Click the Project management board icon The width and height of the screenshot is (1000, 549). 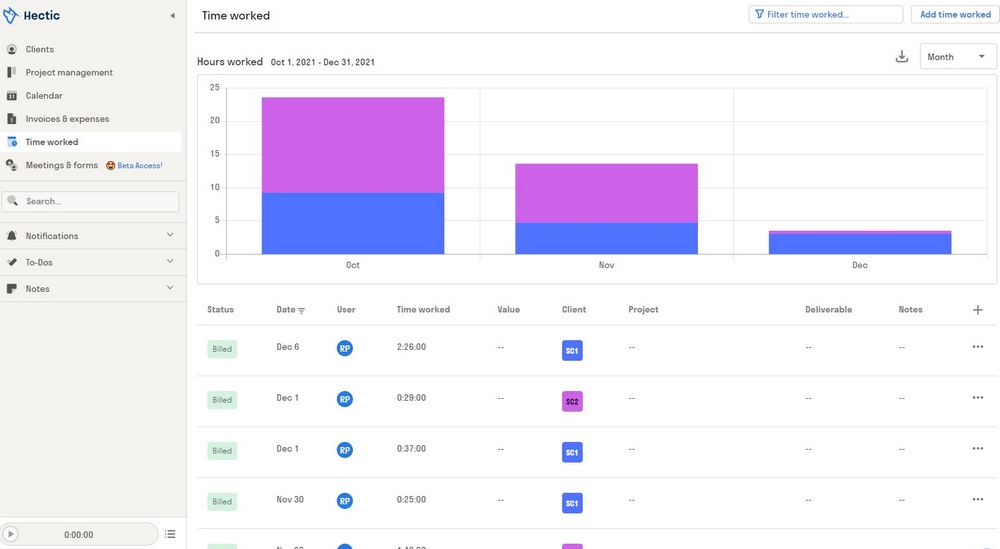(11, 72)
